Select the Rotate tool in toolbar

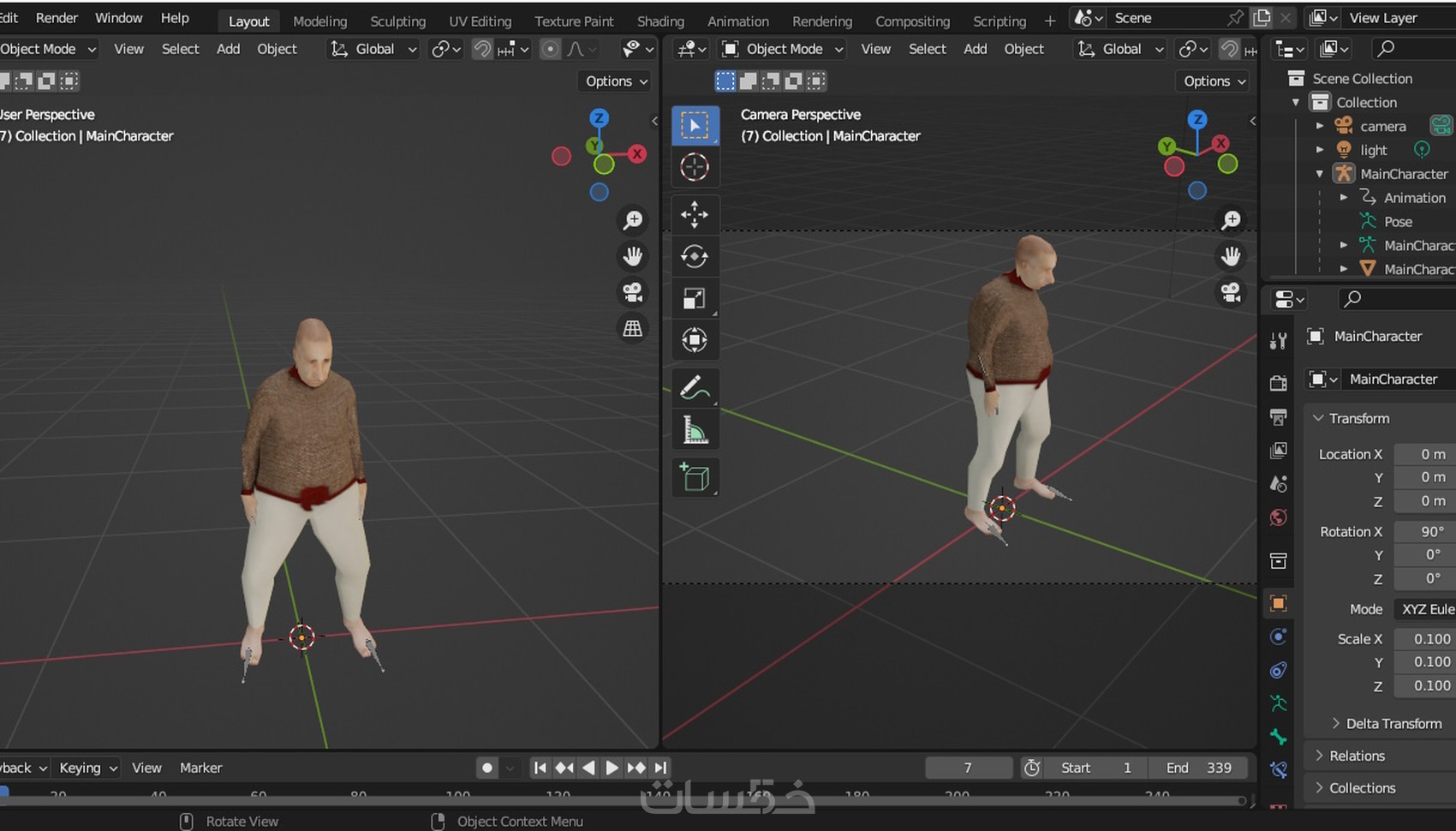694,256
